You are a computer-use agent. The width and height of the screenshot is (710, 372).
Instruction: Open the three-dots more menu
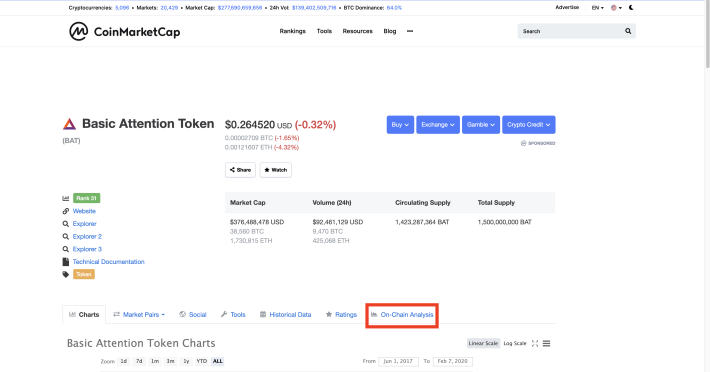point(410,31)
